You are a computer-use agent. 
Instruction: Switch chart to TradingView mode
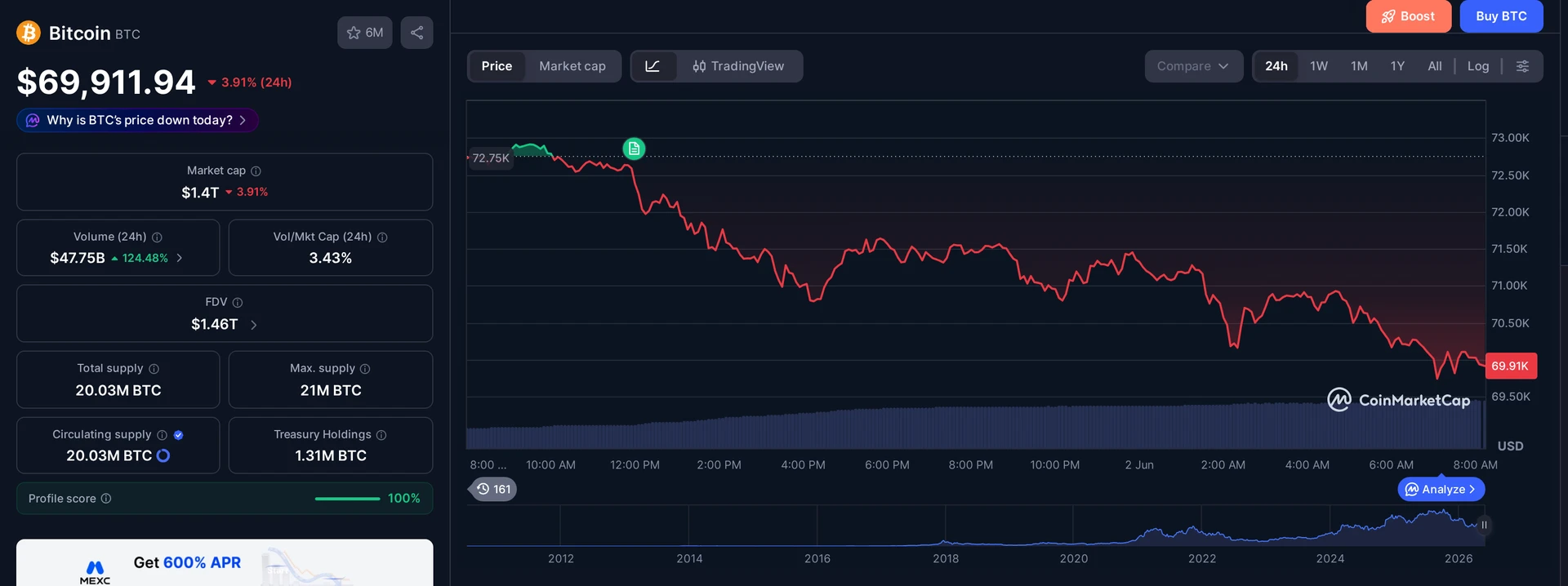[738, 66]
